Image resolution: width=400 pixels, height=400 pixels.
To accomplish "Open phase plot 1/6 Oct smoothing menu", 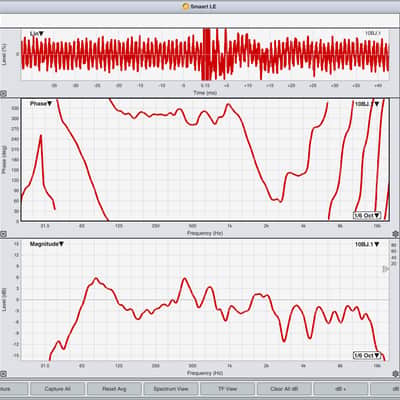I will click(x=367, y=215).
